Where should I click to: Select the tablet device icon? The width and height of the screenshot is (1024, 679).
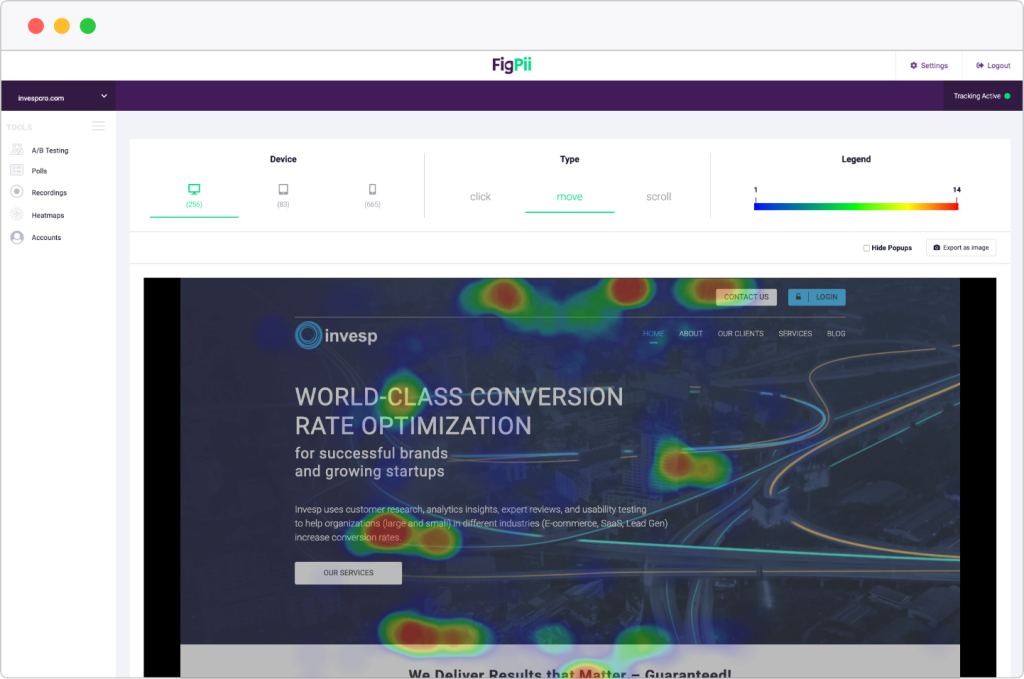[x=283, y=189]
